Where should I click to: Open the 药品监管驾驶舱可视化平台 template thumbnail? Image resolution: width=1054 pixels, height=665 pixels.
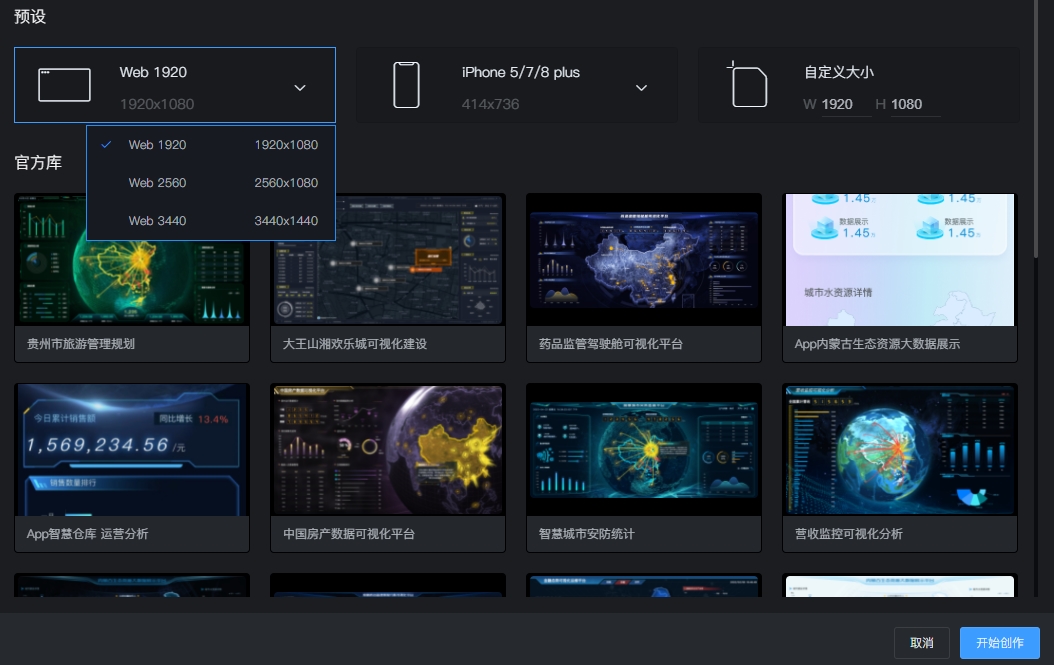point(644,260)
